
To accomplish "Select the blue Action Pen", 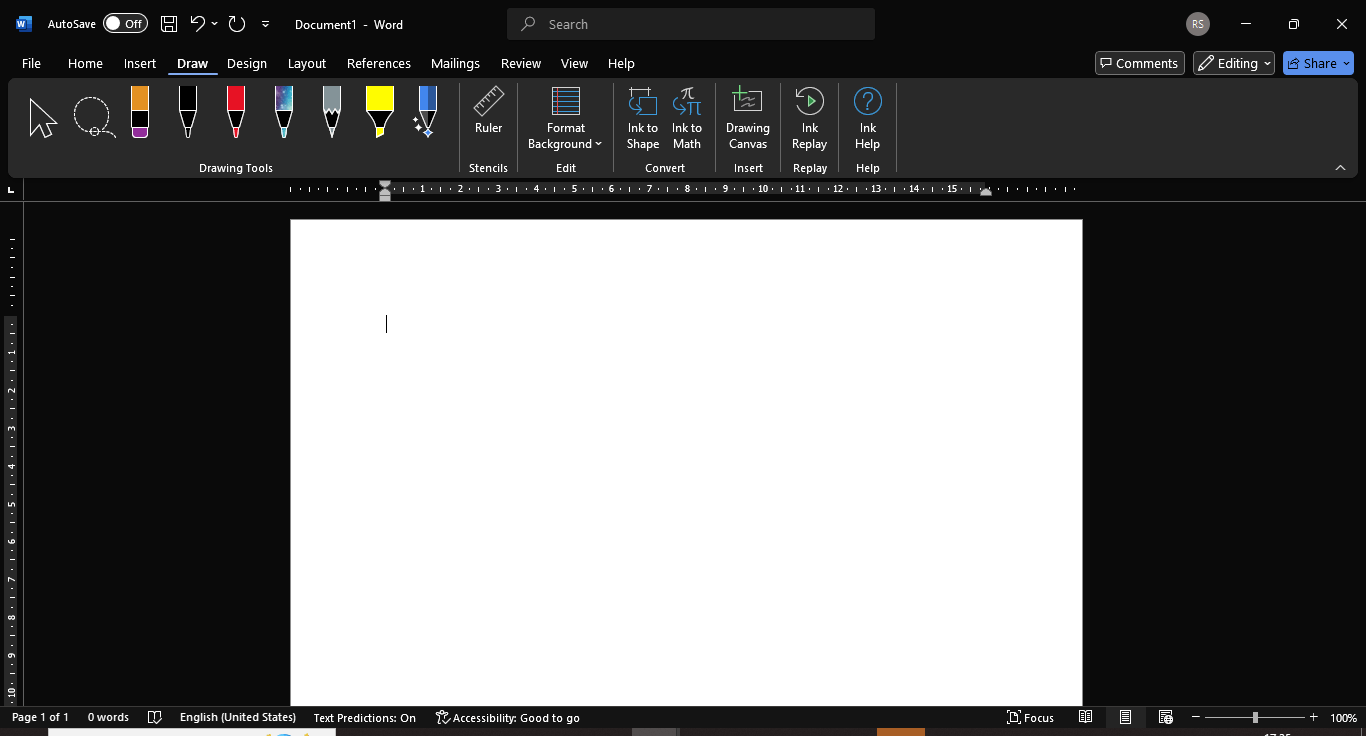I will 426,112.
